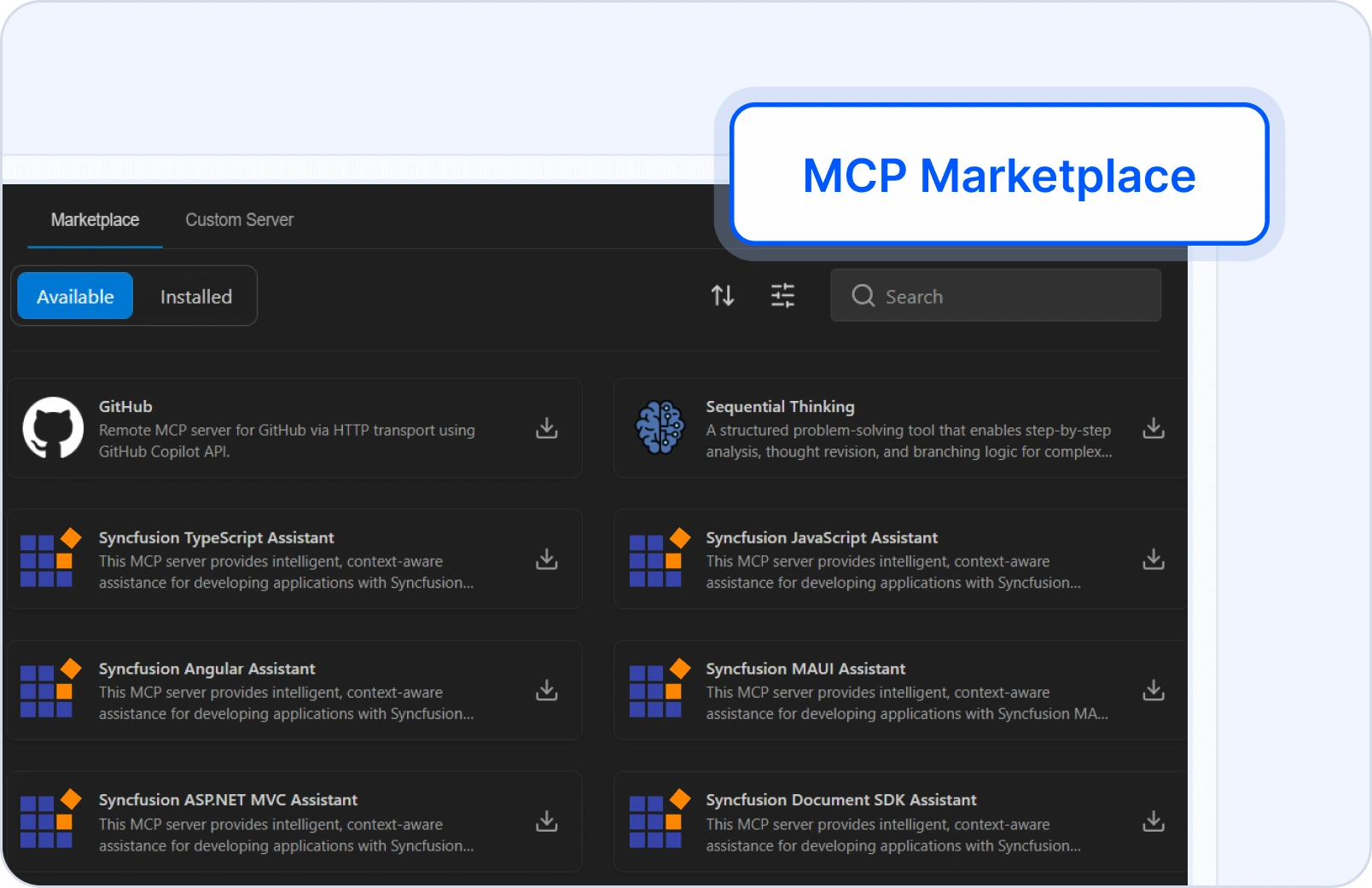Click the Syncfusion JavaScript Assistant logo
The image size is (1372, 888).
[x=658, y=560]
